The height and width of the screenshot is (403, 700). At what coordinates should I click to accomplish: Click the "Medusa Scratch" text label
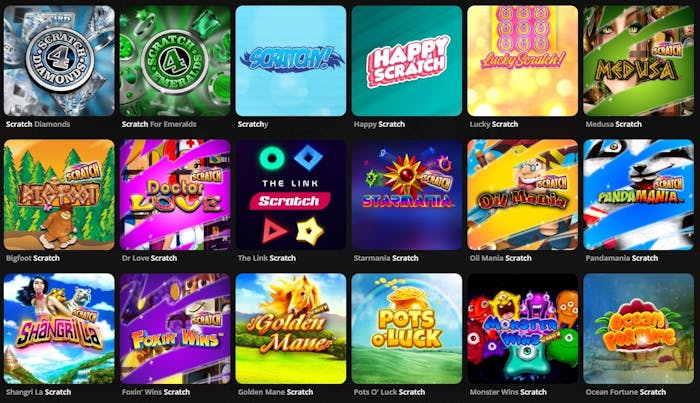pyautogui.click(x=613, y=124)
